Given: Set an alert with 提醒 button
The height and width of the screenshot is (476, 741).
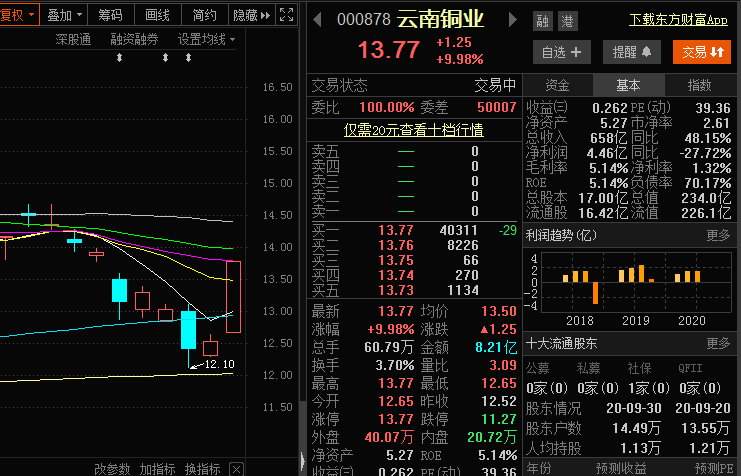Looking at the screenshot, I should pyautogui.click(x=632, y=52).
